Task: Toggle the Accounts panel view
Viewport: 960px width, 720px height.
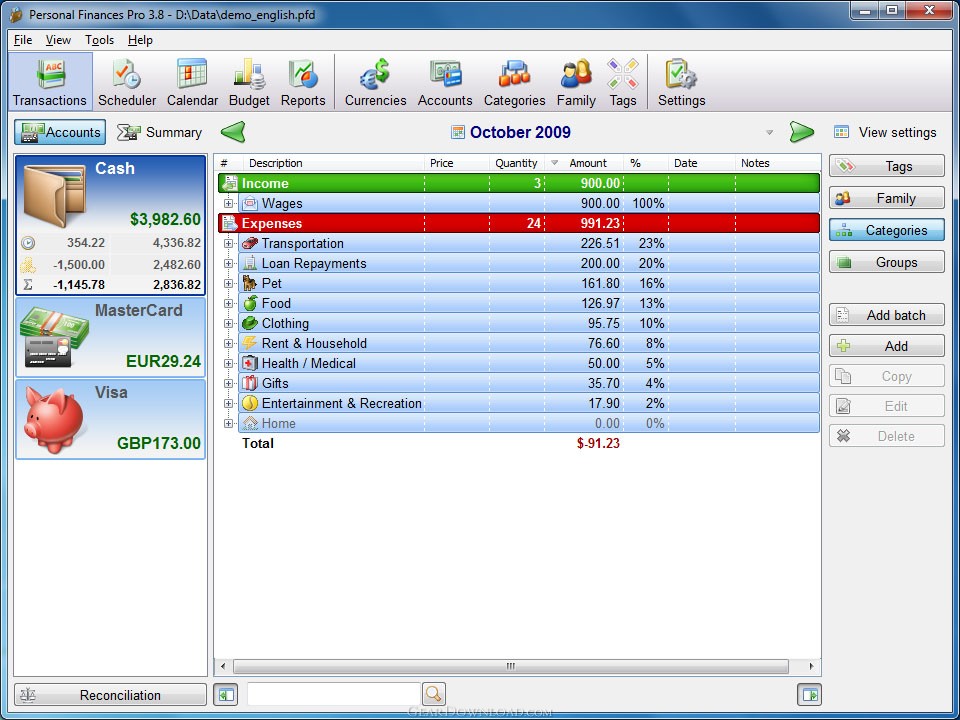Action: click(60, 132)
